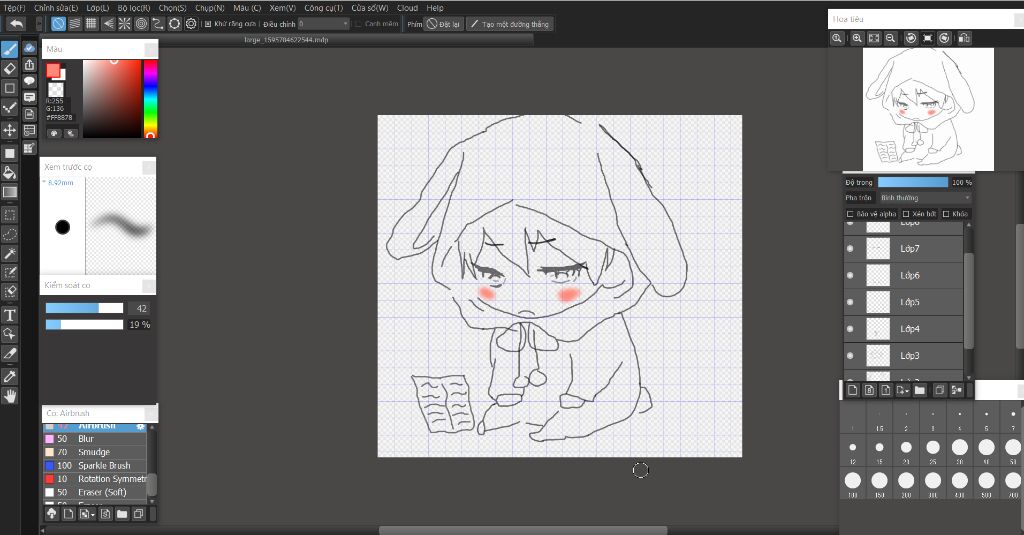
Task: Open Cloud menu
Action: [x=408, y=8]
